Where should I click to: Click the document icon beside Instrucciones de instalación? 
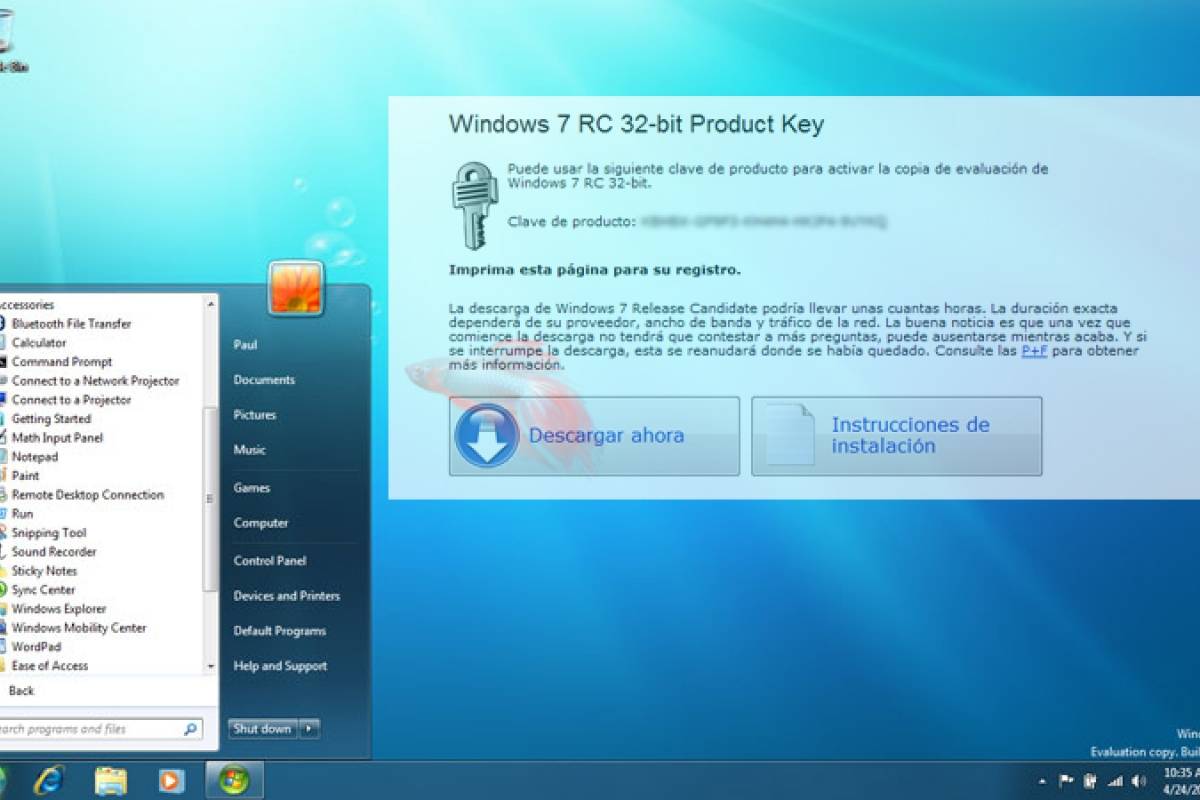[789, 436]
